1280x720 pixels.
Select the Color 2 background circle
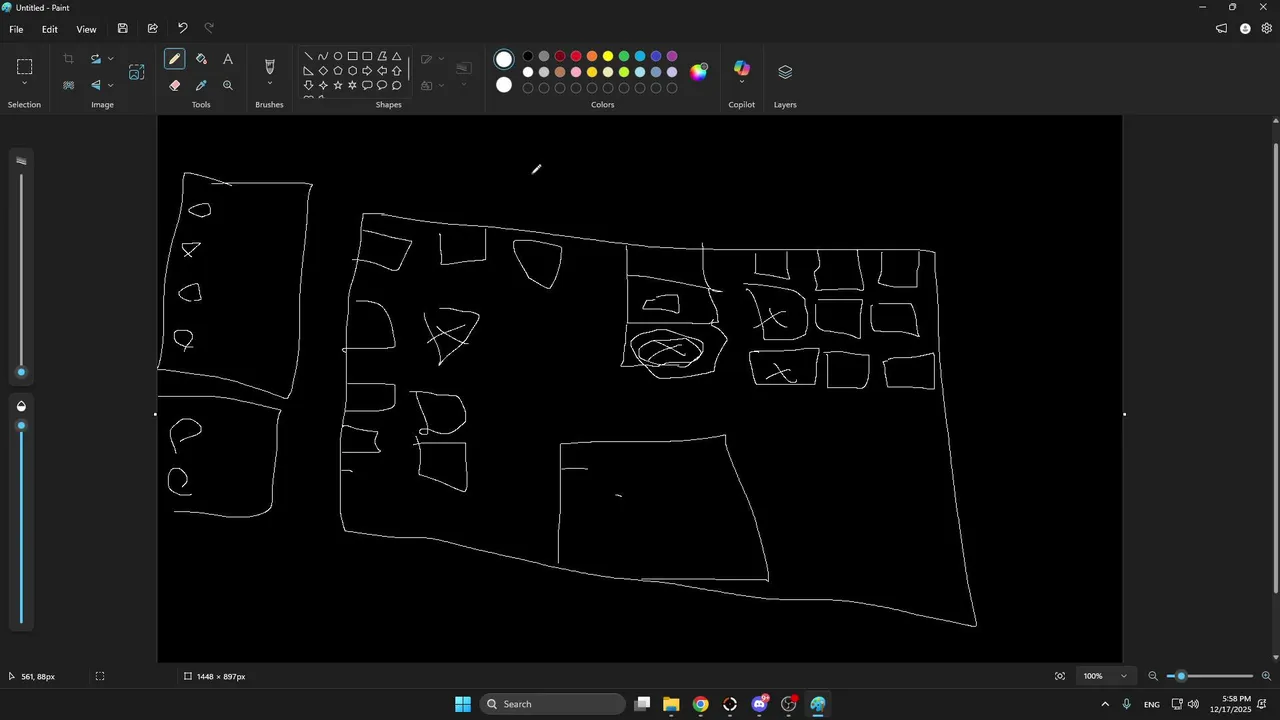504,85
